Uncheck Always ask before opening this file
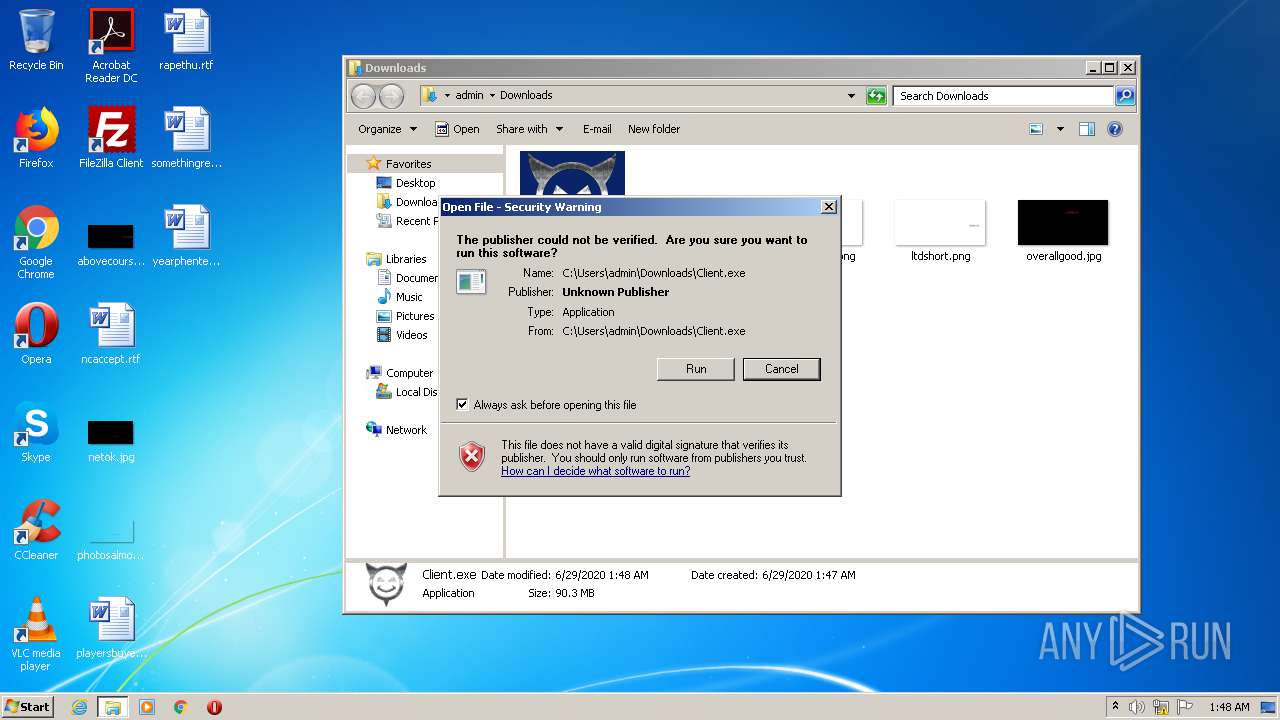Image resolution: width=1280 pixels, height=720 pixels. [x=462, y=405]
